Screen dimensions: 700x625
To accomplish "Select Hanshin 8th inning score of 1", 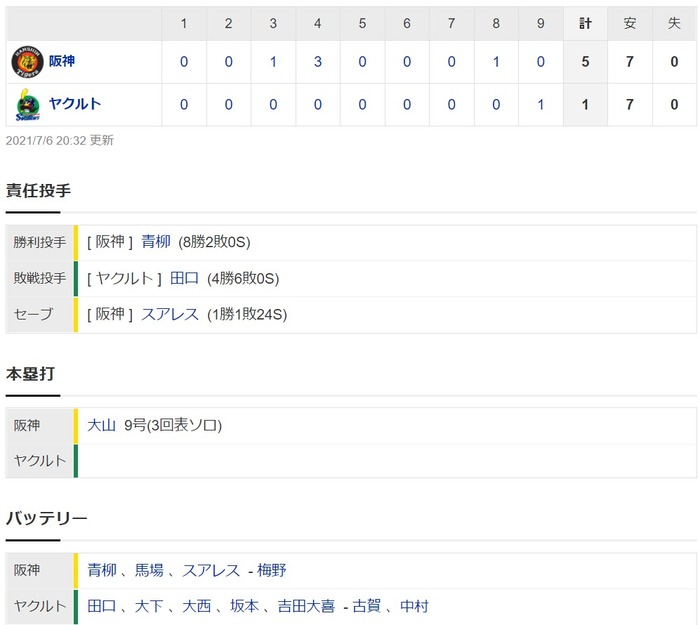I will [496, 62].
